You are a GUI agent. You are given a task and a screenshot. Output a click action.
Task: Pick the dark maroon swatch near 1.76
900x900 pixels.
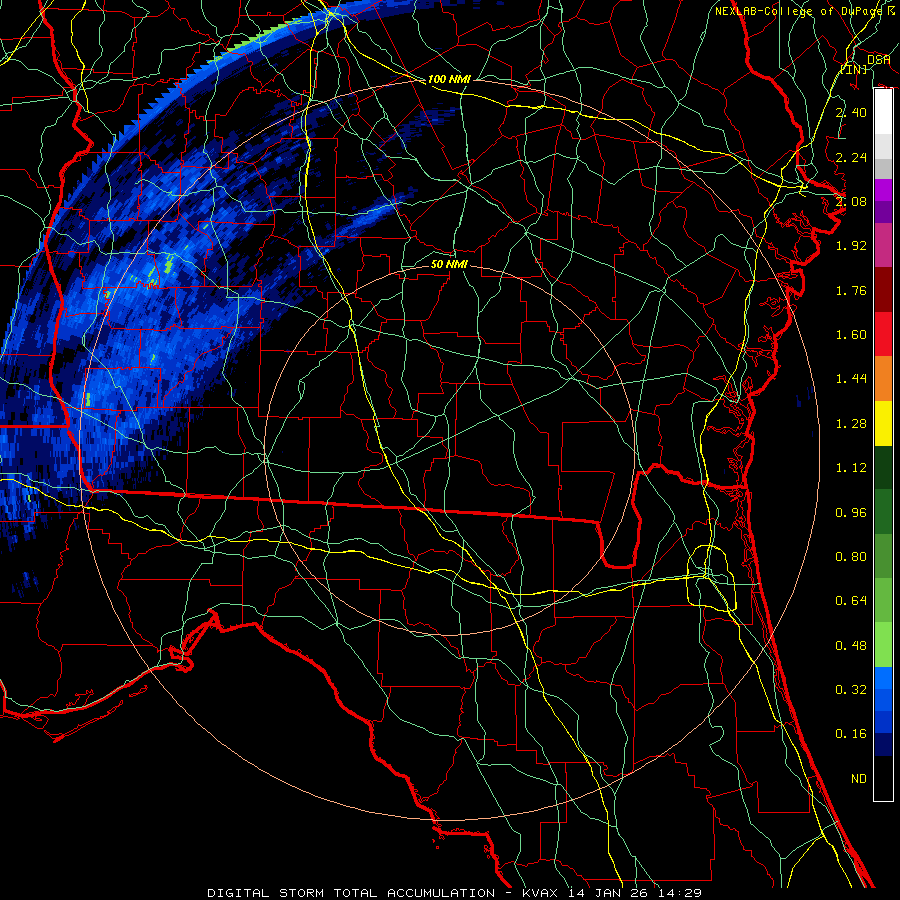(883, 290)
